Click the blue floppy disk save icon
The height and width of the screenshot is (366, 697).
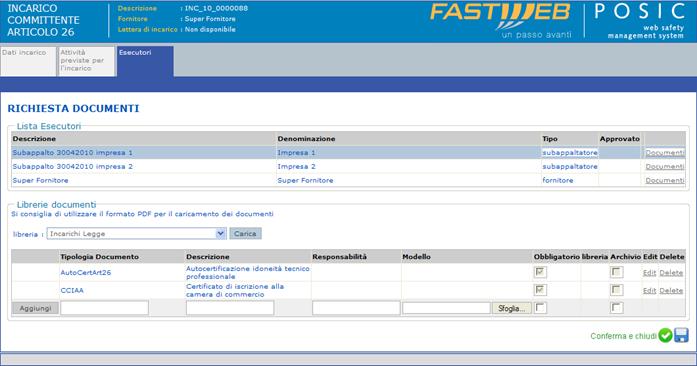pos(681,335)
